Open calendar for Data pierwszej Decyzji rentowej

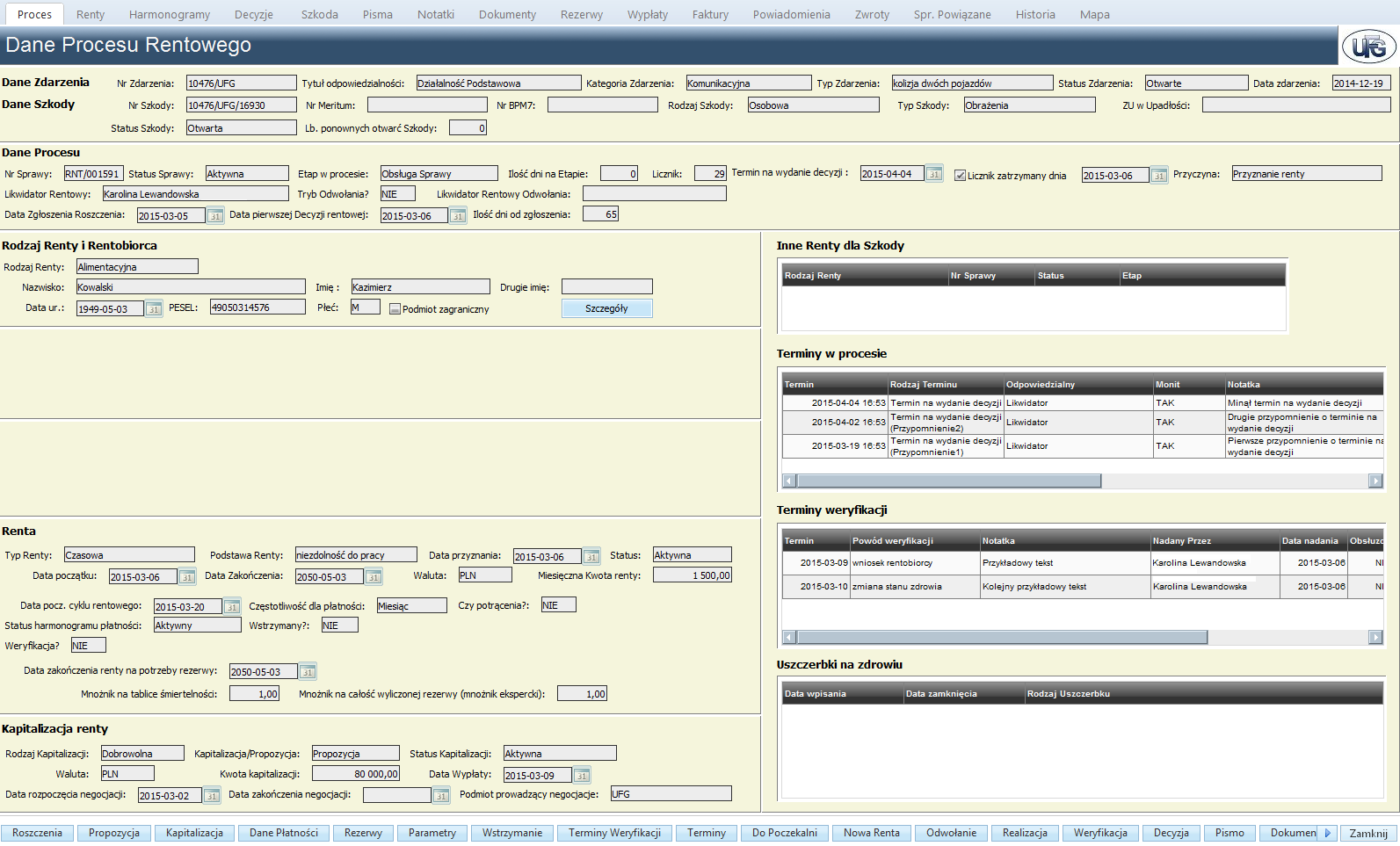click(x=458, y=216)
